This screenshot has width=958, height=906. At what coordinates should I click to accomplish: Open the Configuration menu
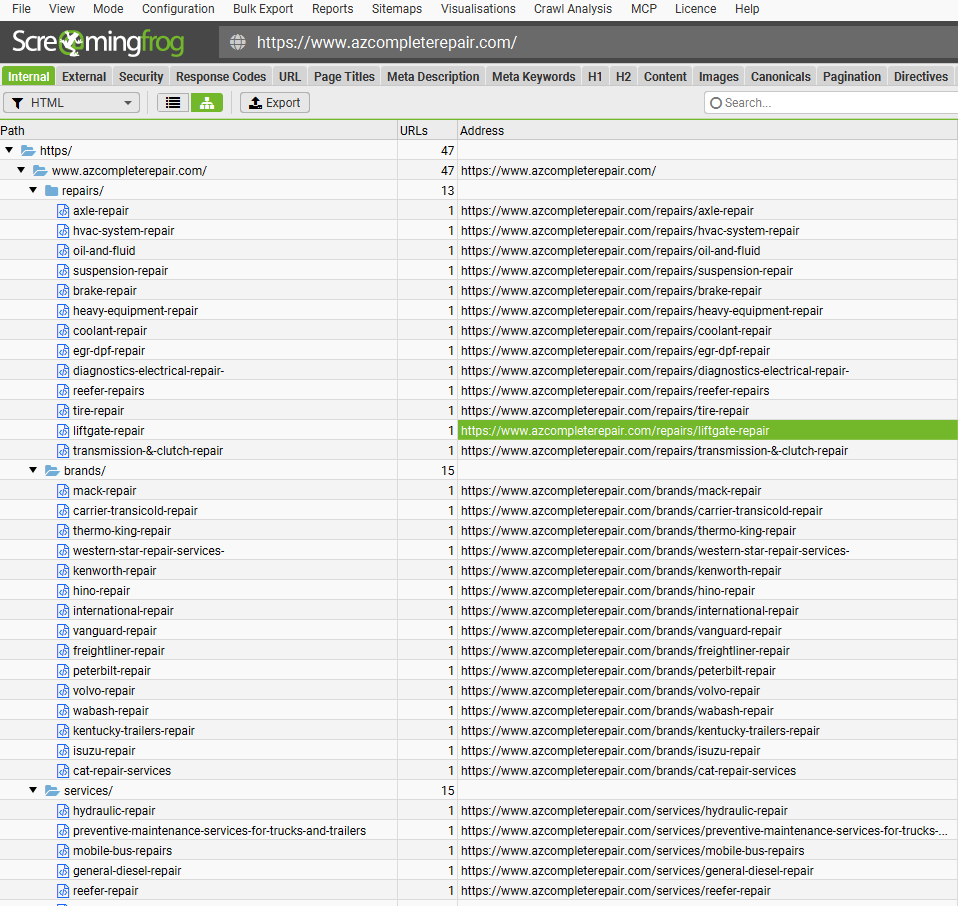178,9
